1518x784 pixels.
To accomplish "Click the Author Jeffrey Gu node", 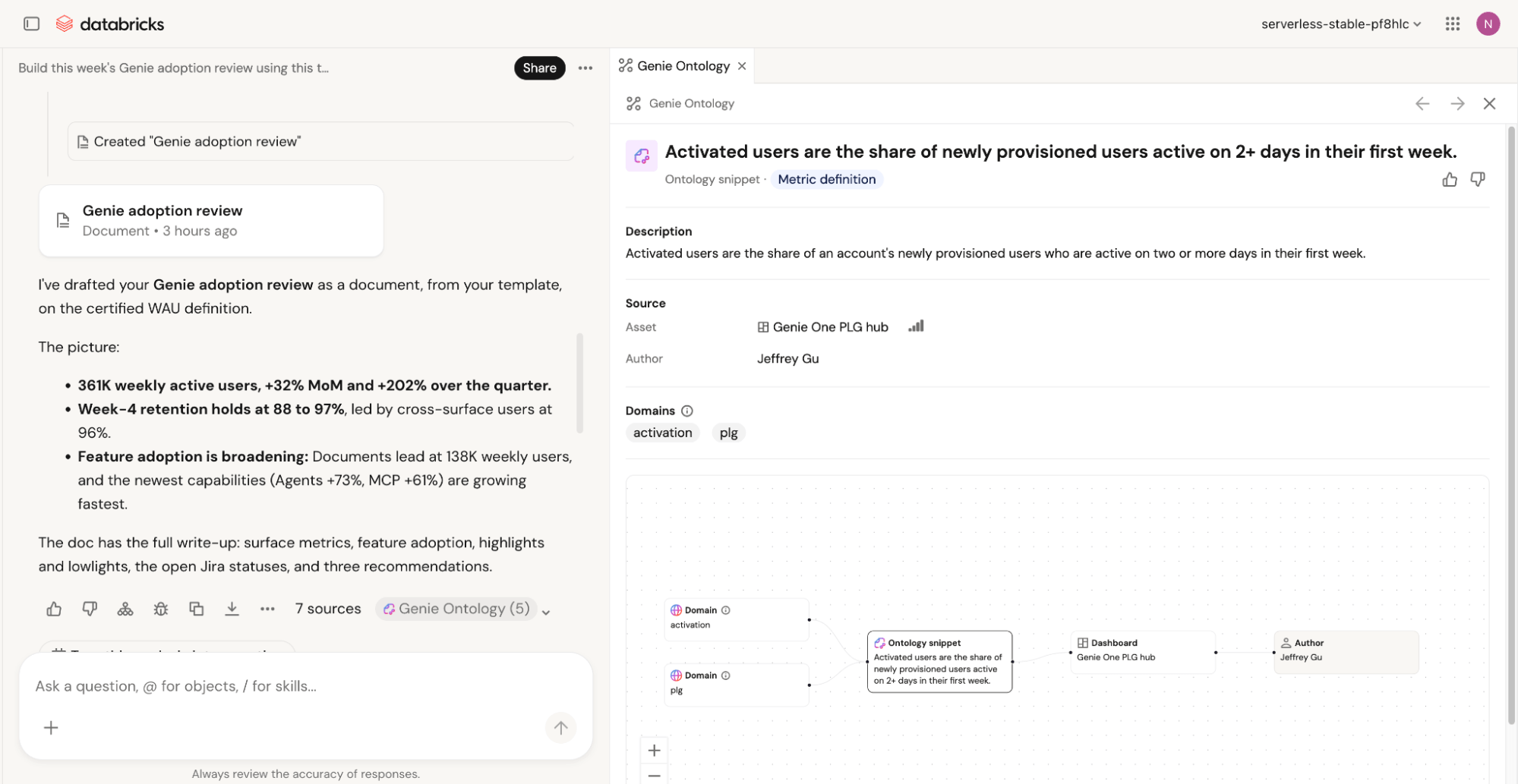I will tap(1346, 651).
